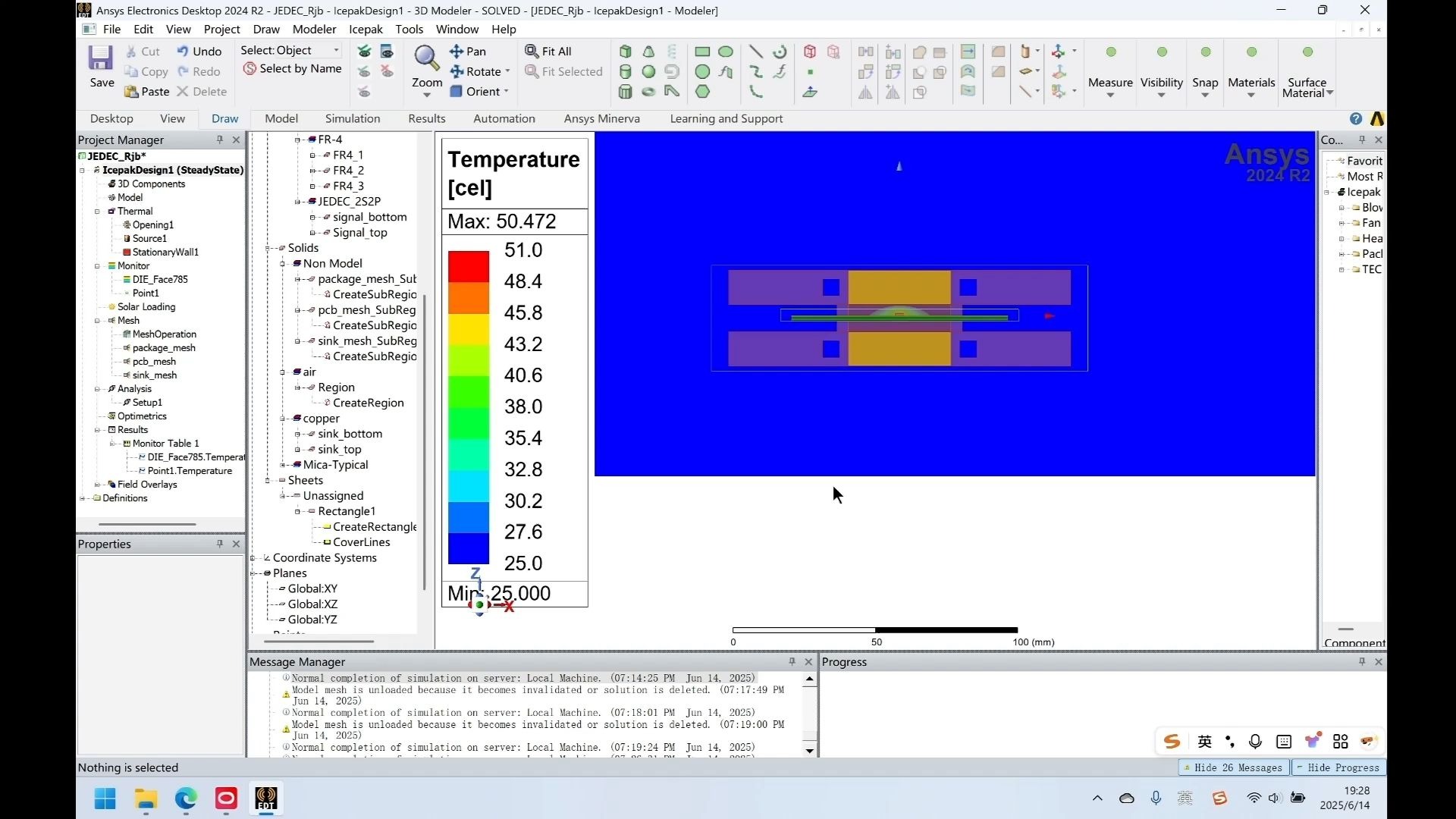Viewport: 1456px width, 819px height.
Task: Click the Save icon in the ribbon
Action: pyautogui.click(x=101, y=58)
